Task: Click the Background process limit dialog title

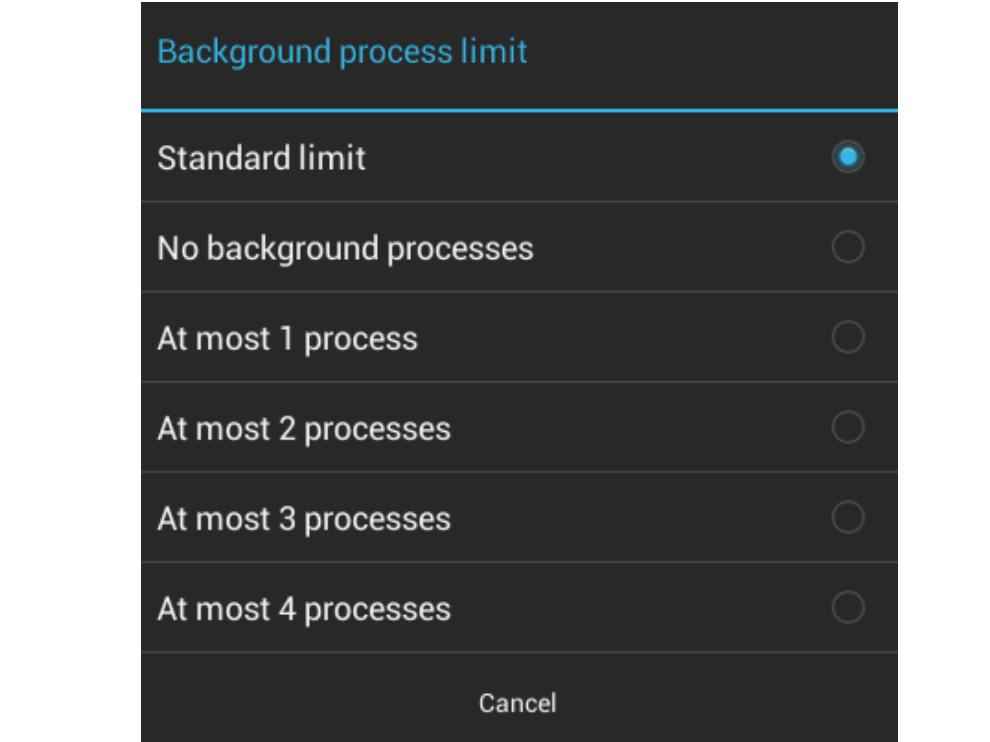Action: click(x=342, y=52)
